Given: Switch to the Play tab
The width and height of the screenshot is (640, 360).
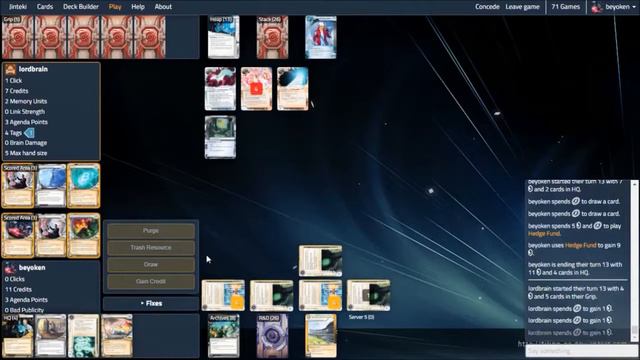Looking at the screenshot, I should (x=115, y=7).
